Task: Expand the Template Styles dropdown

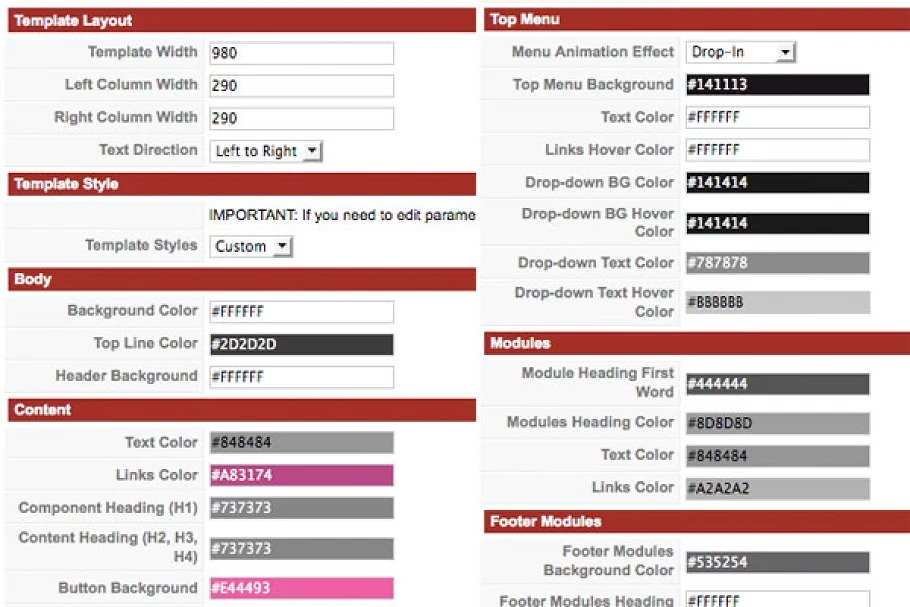Action: pyautogui.click(x=251, y=246)
